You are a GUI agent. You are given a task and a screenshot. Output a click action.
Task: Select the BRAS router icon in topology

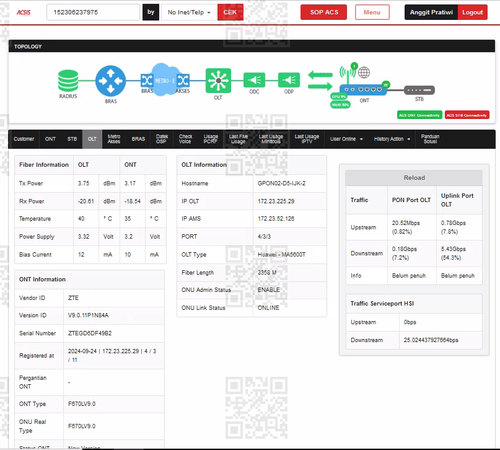coord(111,81)
